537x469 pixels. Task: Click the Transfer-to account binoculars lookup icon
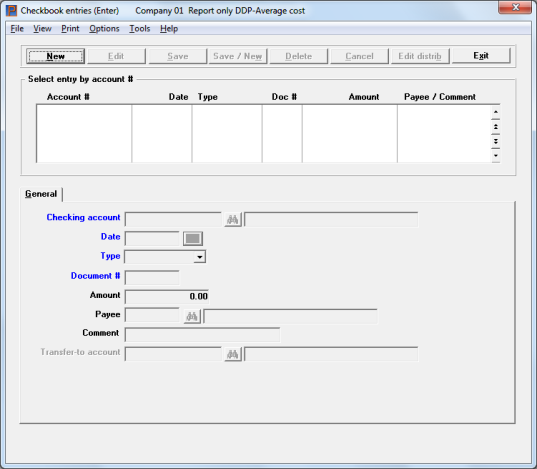[x=233, y=354]
